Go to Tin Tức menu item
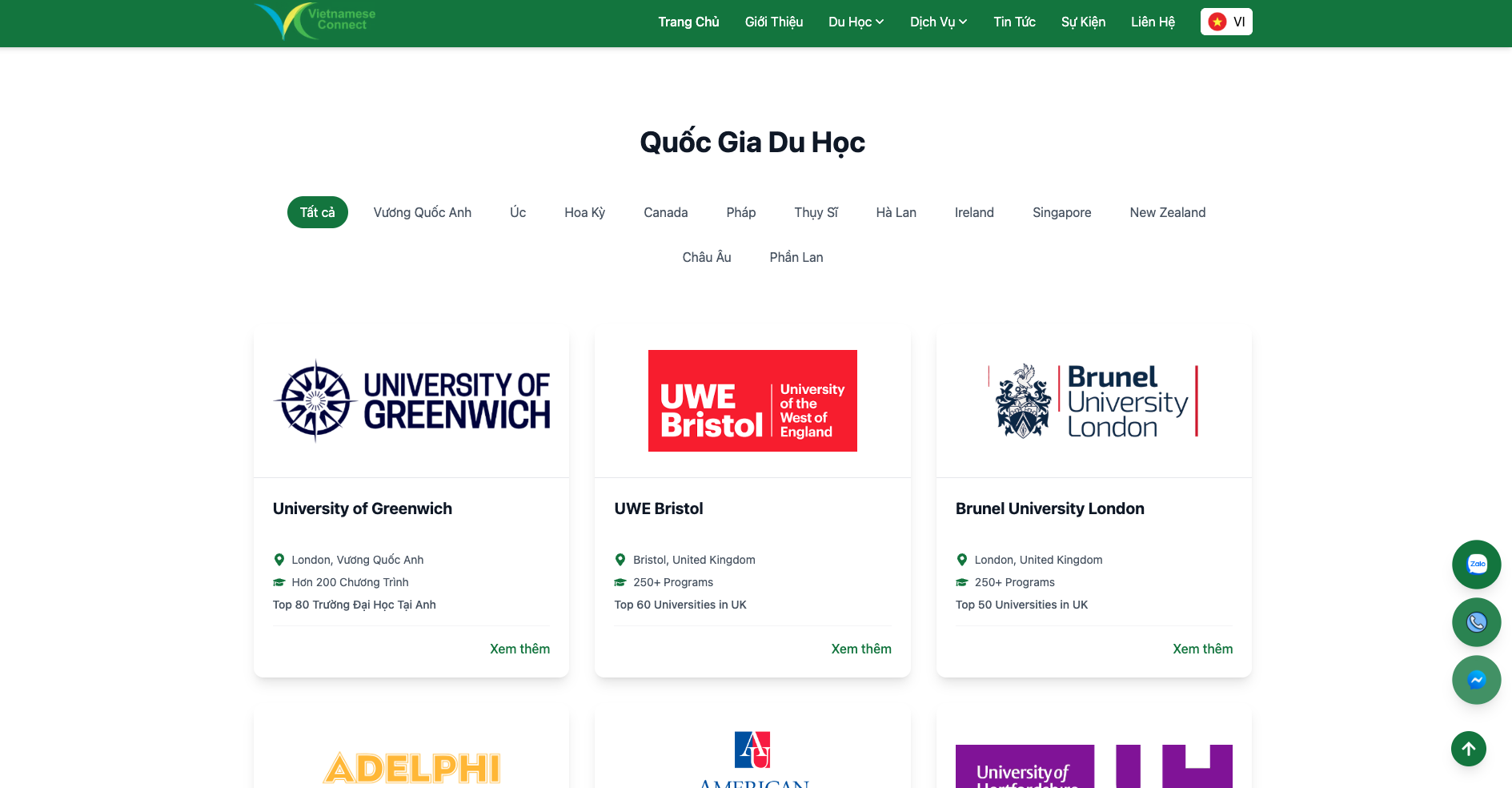 click(1014, 22)
